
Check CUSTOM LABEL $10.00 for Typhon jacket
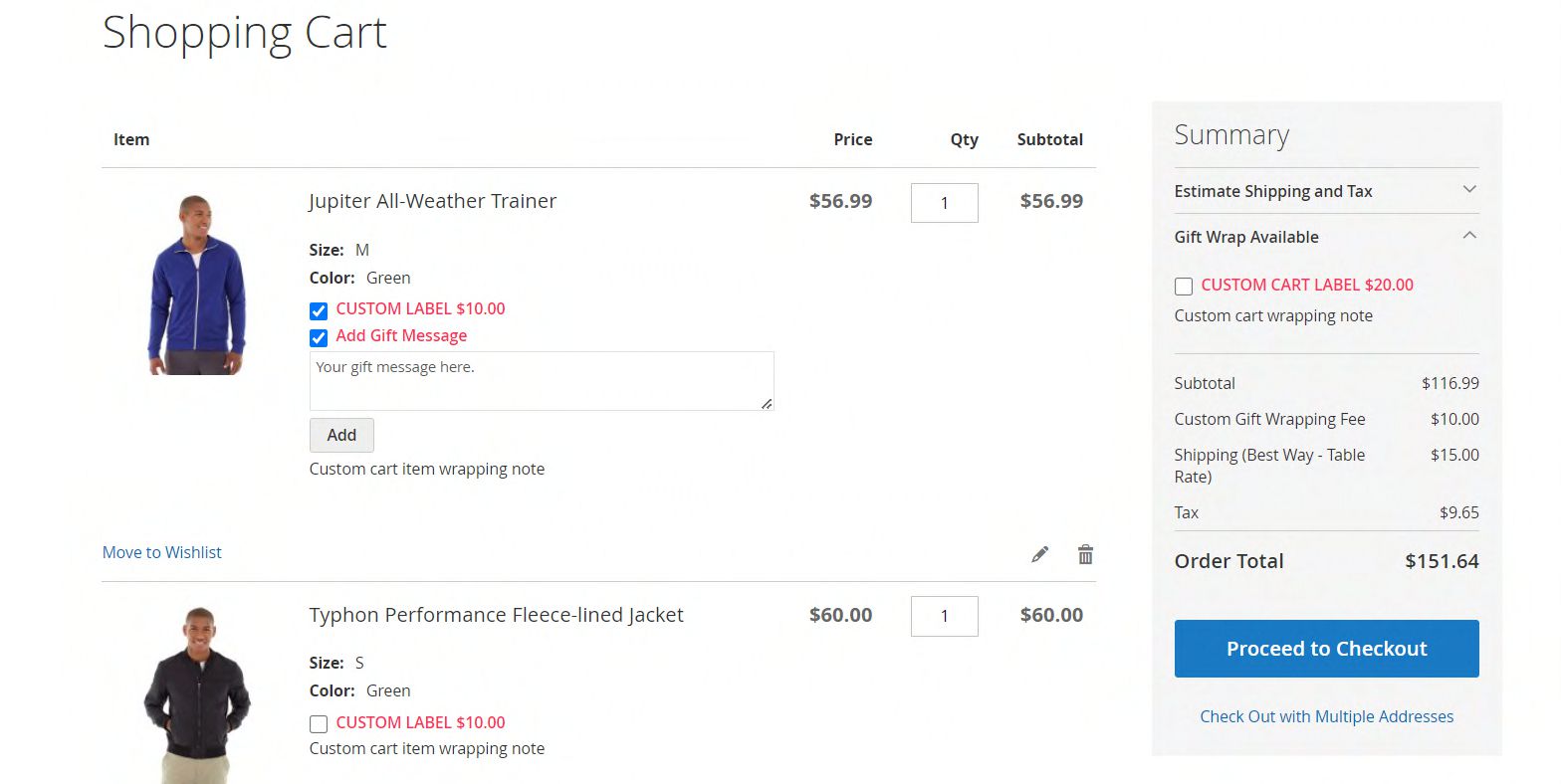tap(319, 724)
